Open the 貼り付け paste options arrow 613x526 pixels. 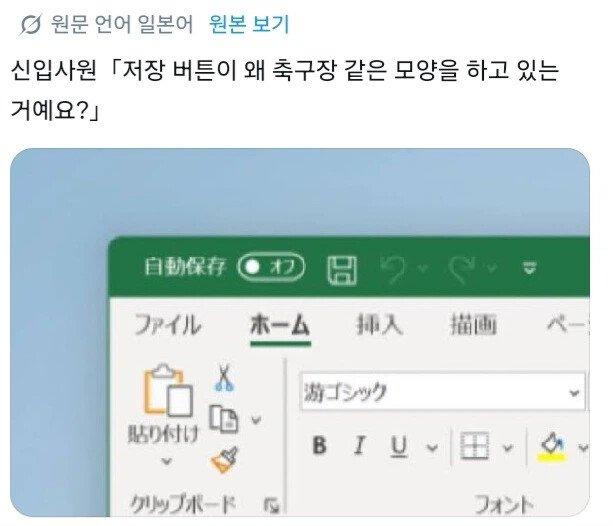click(167, 461)
